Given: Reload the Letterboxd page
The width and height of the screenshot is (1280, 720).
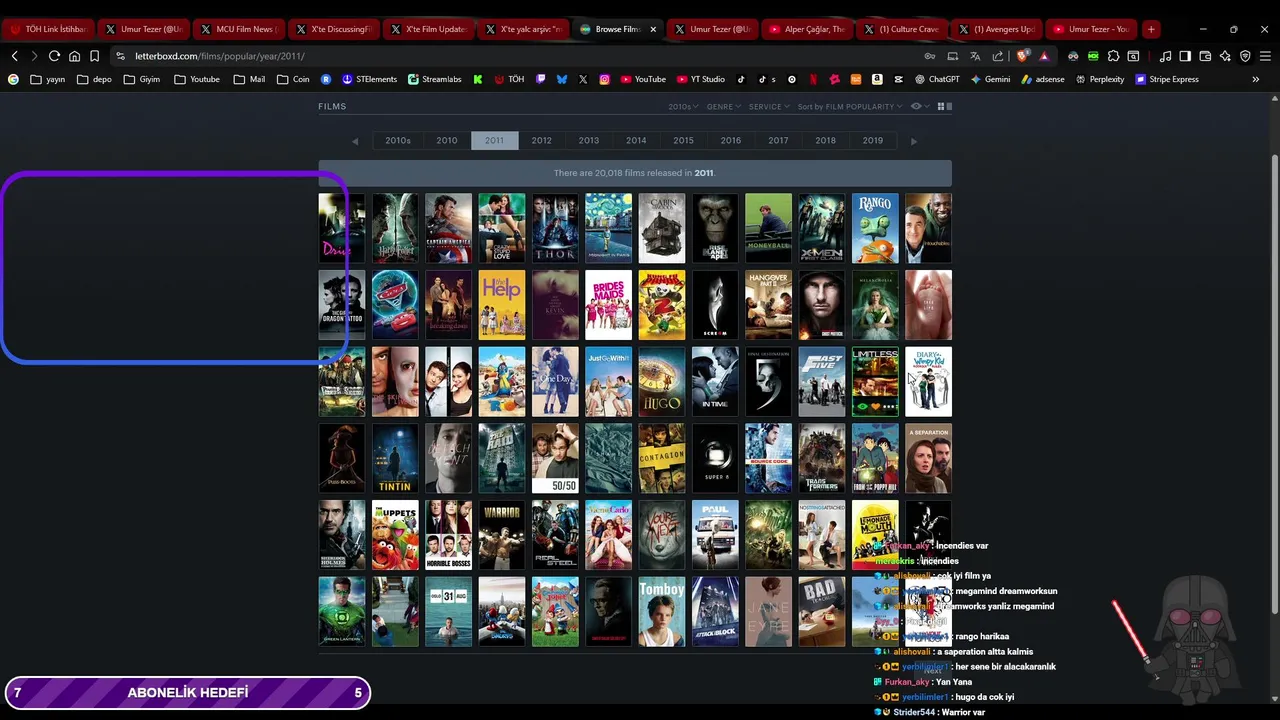Looking at the screenshot, I should (x=54, y=56).
